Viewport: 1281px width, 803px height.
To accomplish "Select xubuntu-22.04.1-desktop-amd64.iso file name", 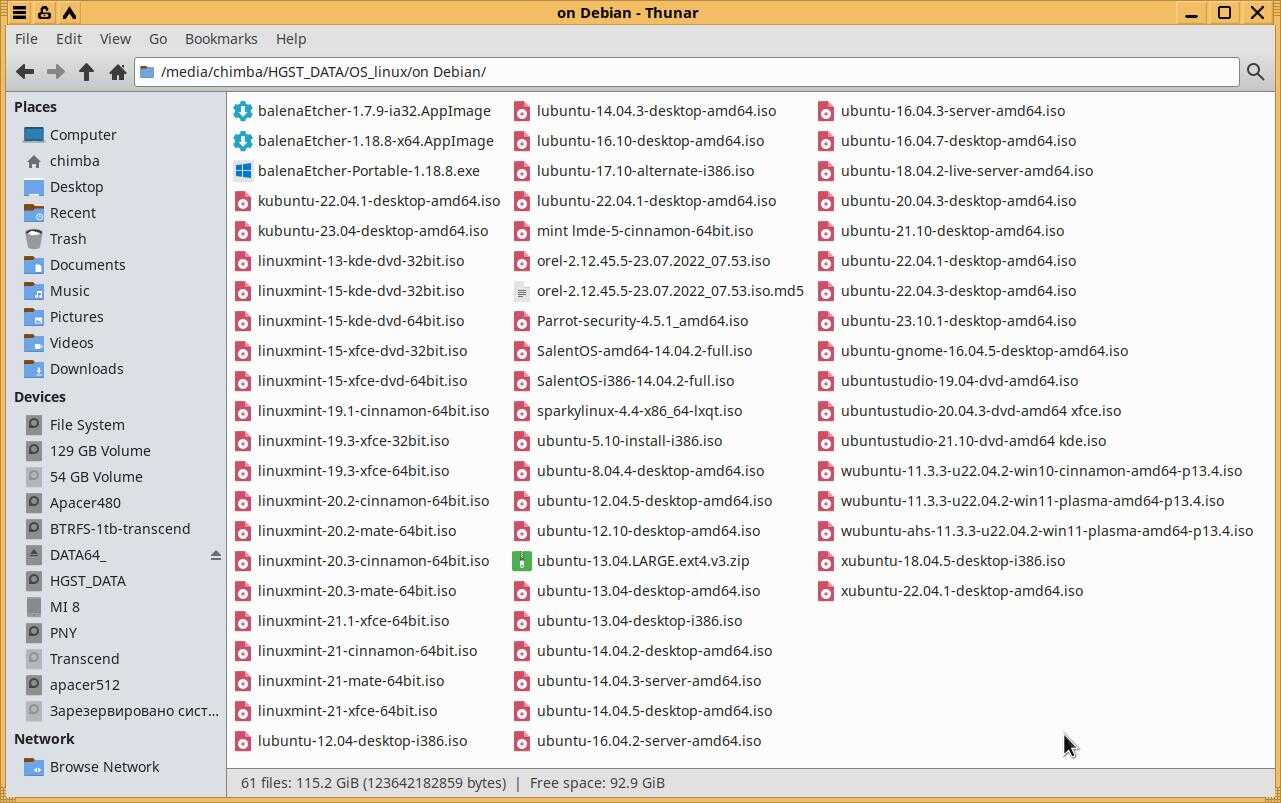I will click(962, 591).
